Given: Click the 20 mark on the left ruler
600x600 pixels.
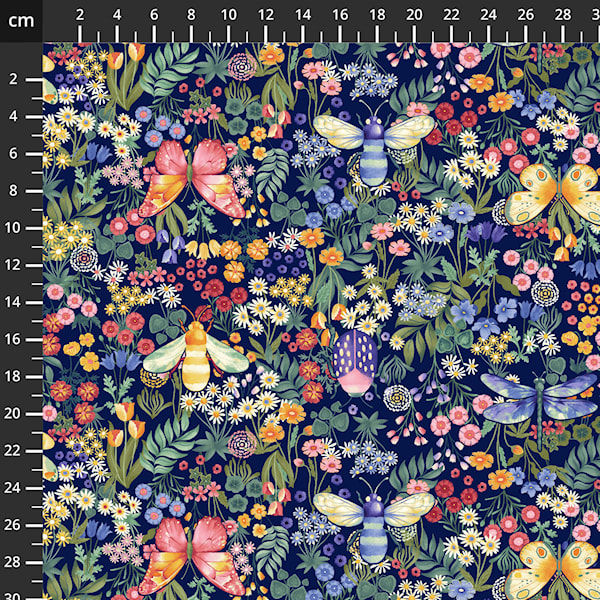Looking at the screenshot, I should click(x=15, y=413).
